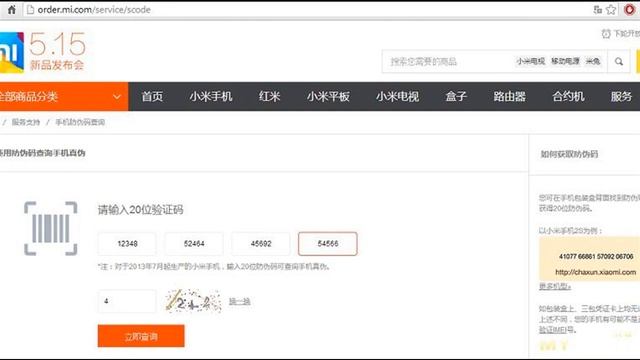Click the page icon beside the URL

point(30,9)
